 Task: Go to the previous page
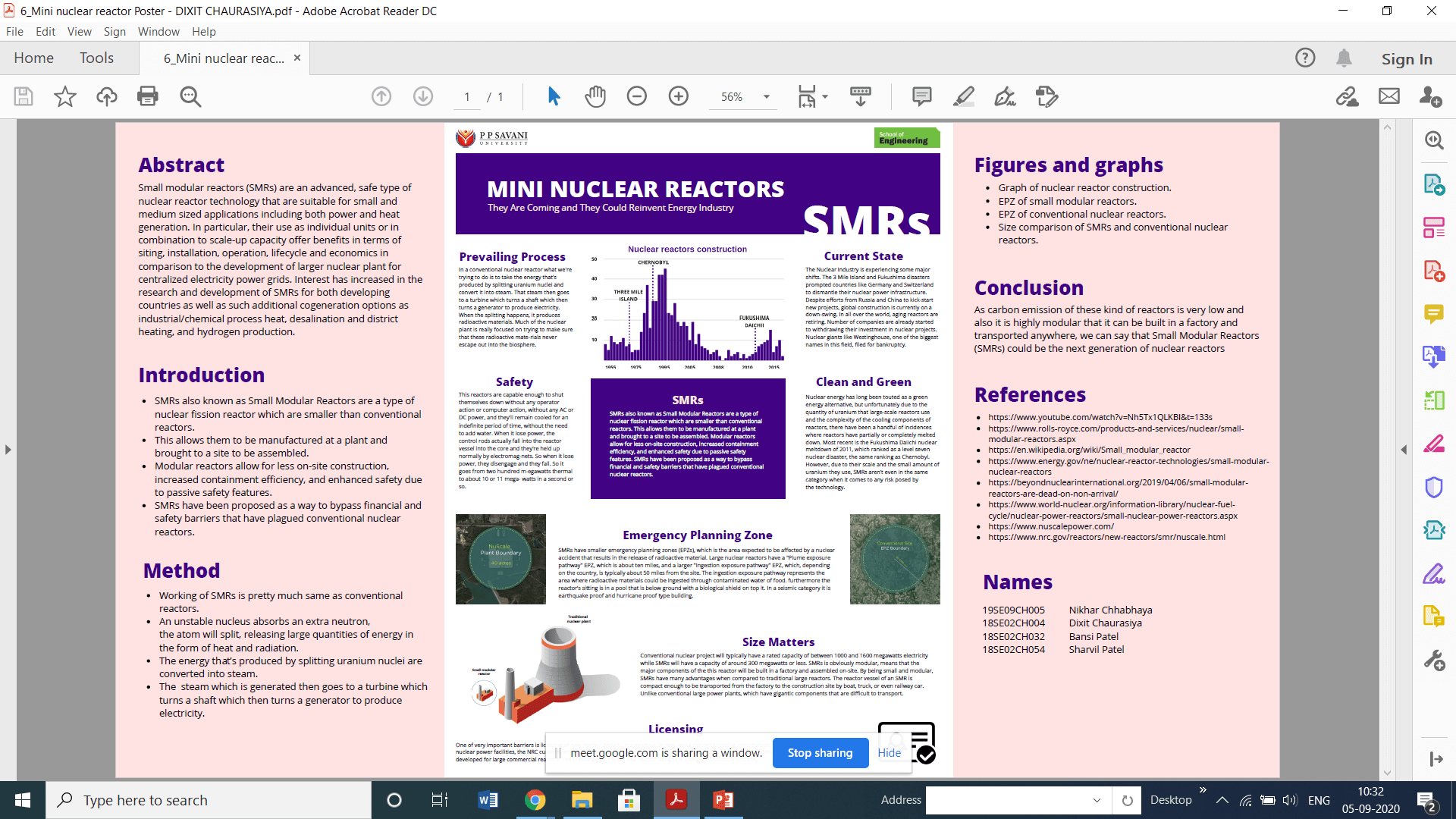381,96
